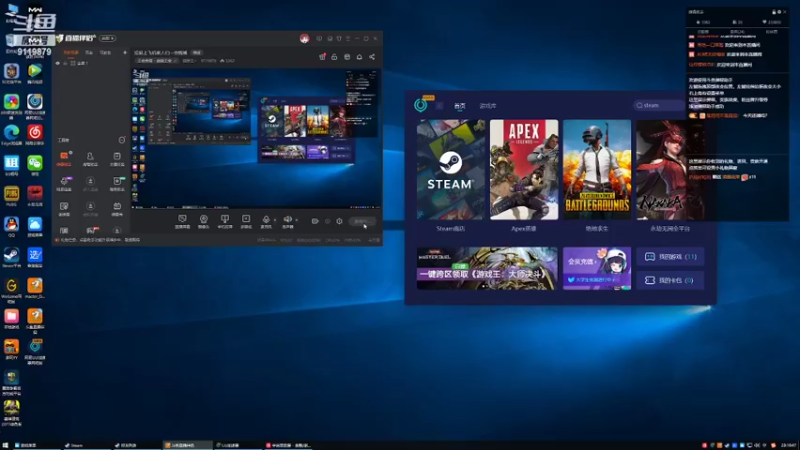Viewport: 800px width, 450px height.
Task: Open 我的卡包 (0) button in launcher
Action: pos(670,280)
